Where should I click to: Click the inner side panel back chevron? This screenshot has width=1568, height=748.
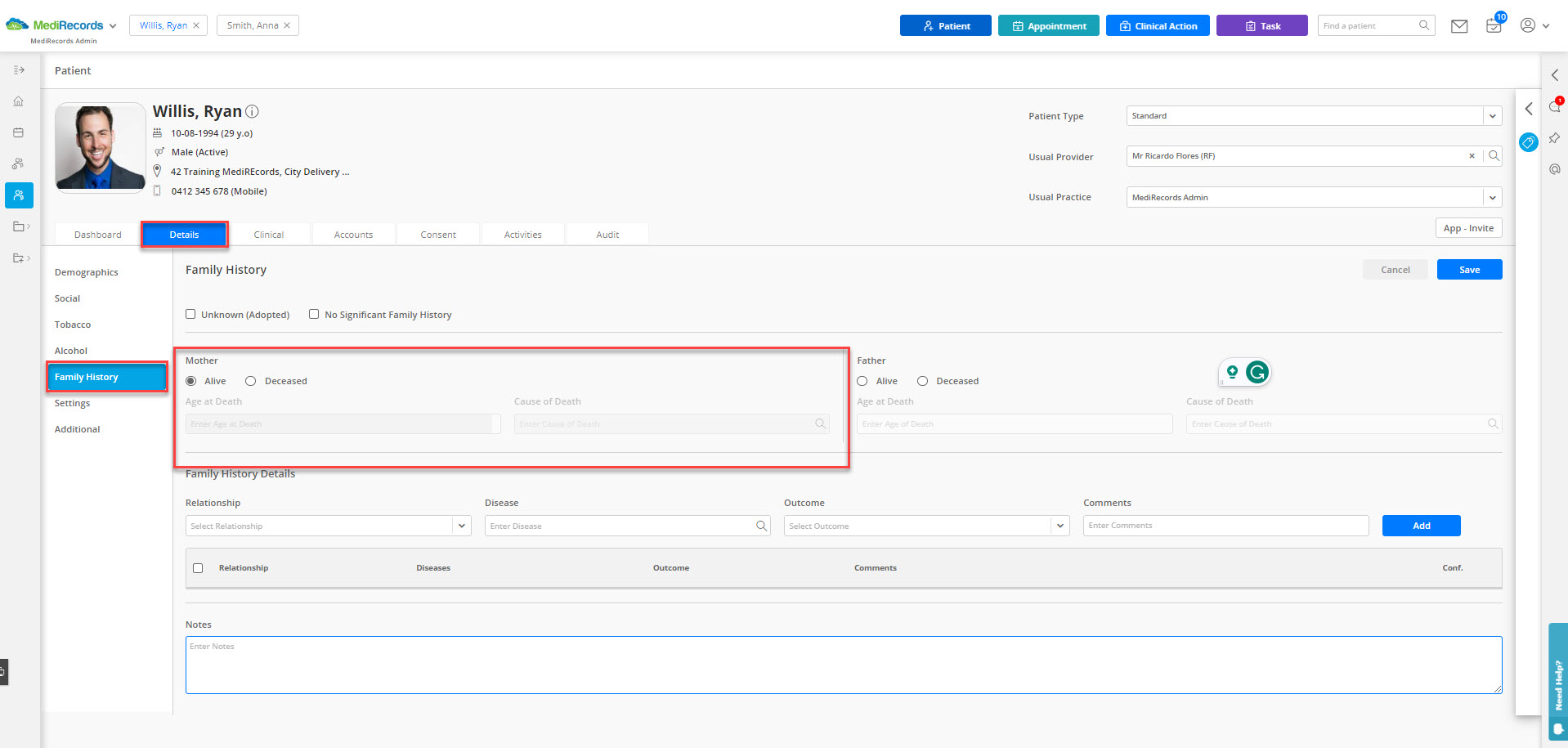[x=1529, y=109]
